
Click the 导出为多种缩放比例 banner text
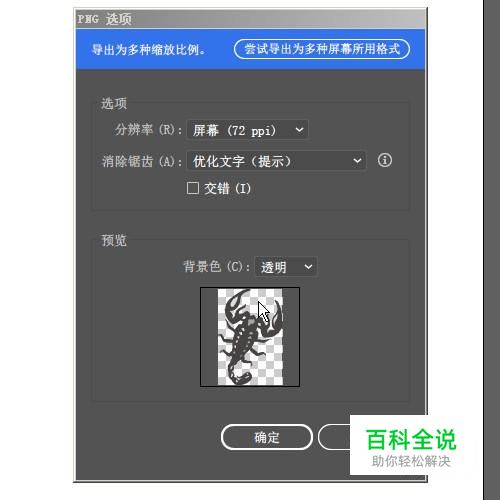click(149, 50)
